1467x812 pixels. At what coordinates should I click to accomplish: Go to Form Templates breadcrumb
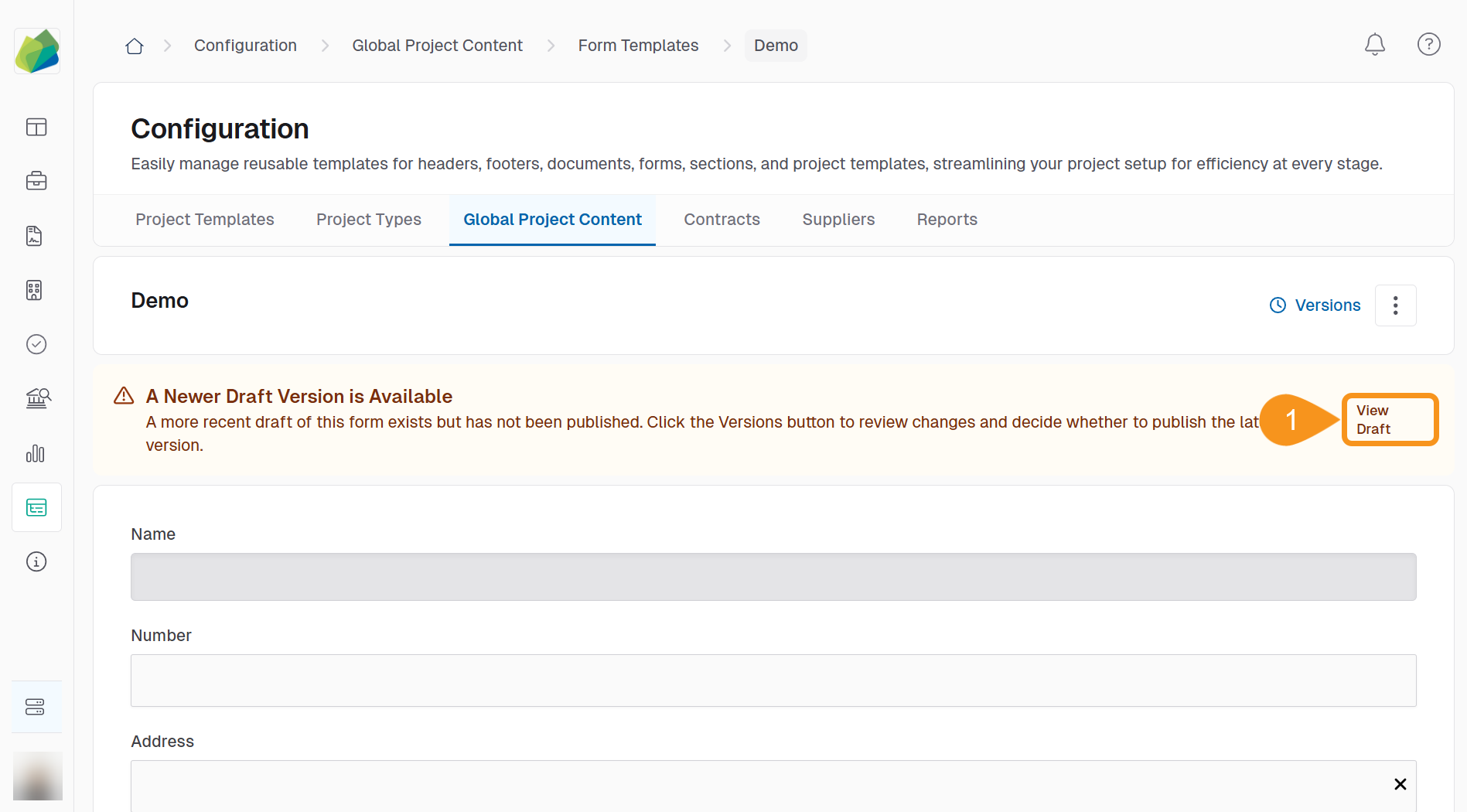(638, 46)
